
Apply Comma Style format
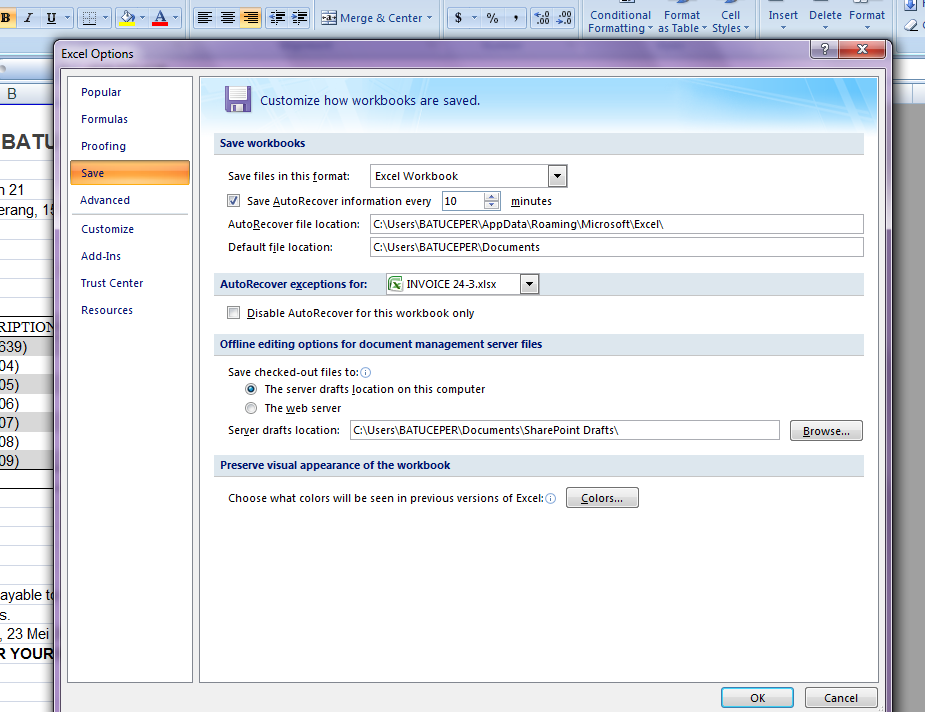[516, 18]
